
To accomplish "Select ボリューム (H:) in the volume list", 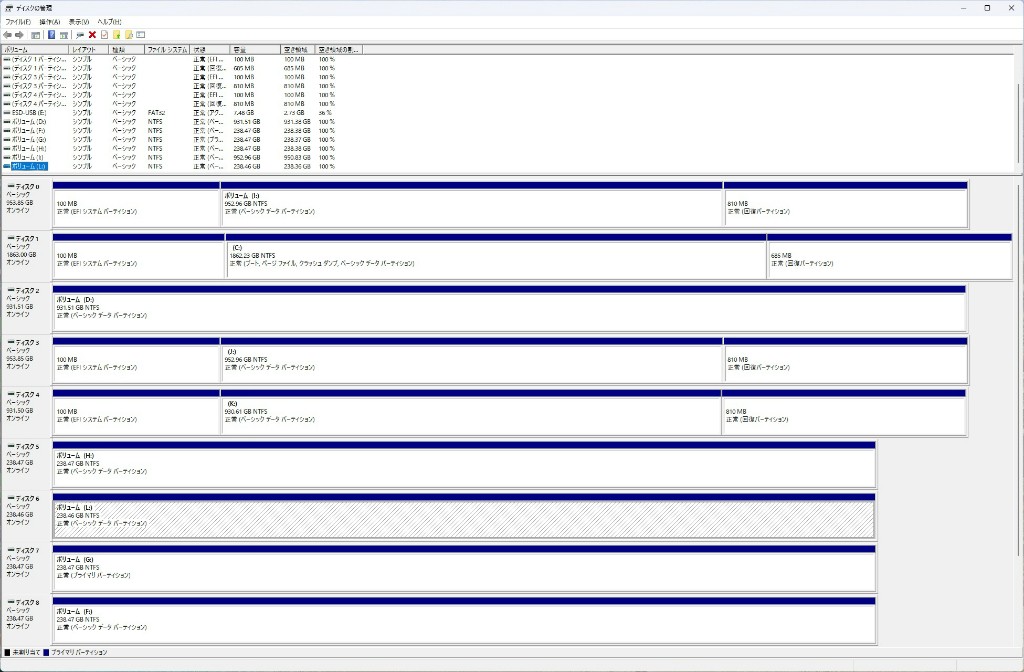I will pos(170,149).
